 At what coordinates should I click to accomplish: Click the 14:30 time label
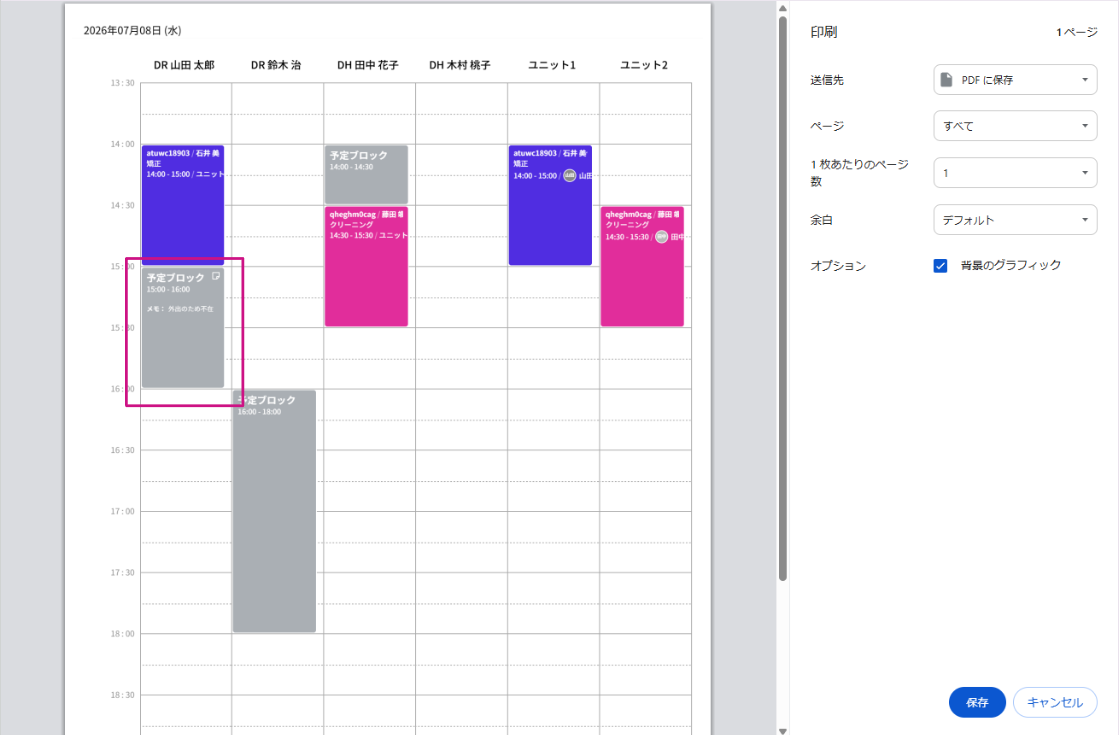(122, 206)
